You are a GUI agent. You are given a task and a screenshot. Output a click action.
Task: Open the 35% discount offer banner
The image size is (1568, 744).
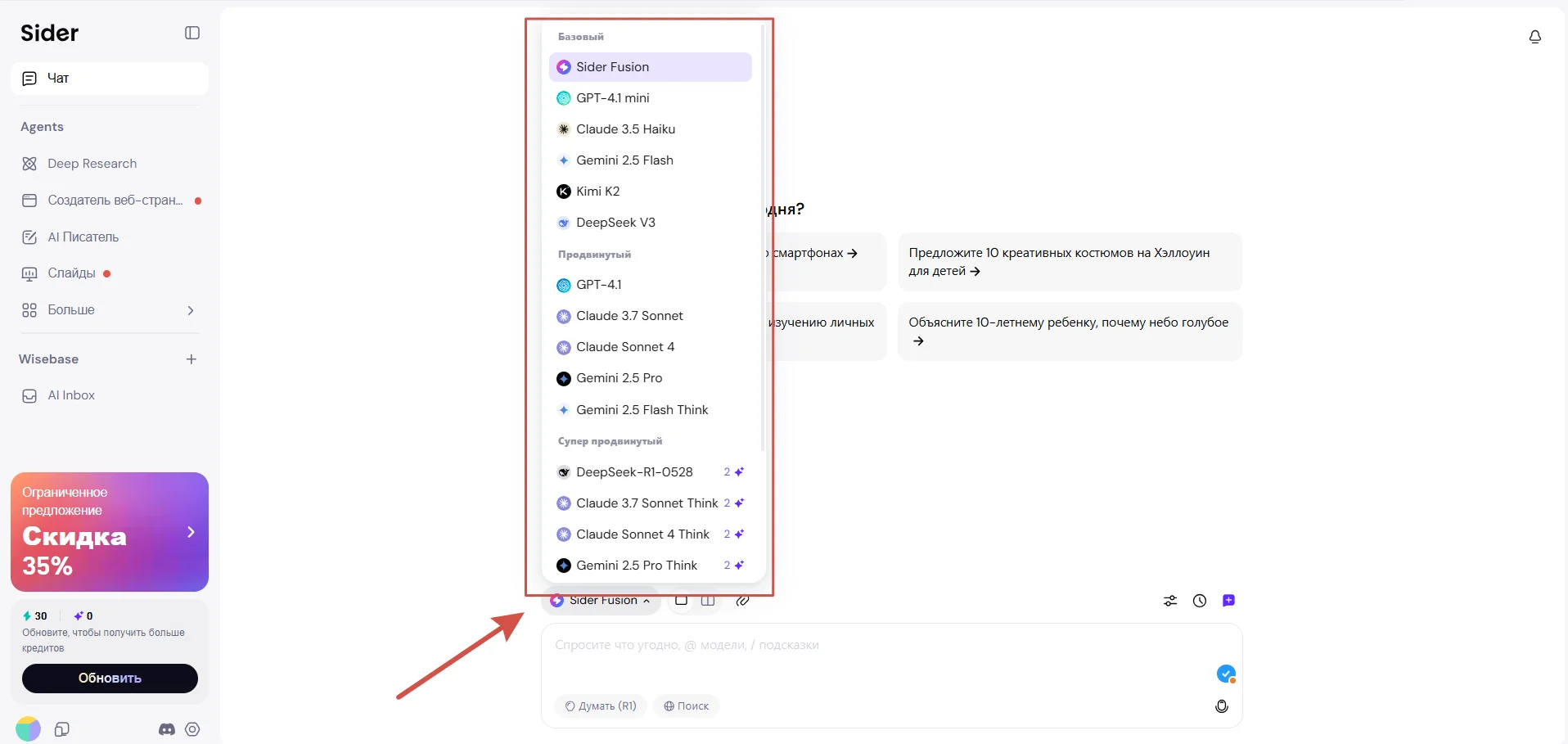110,532
